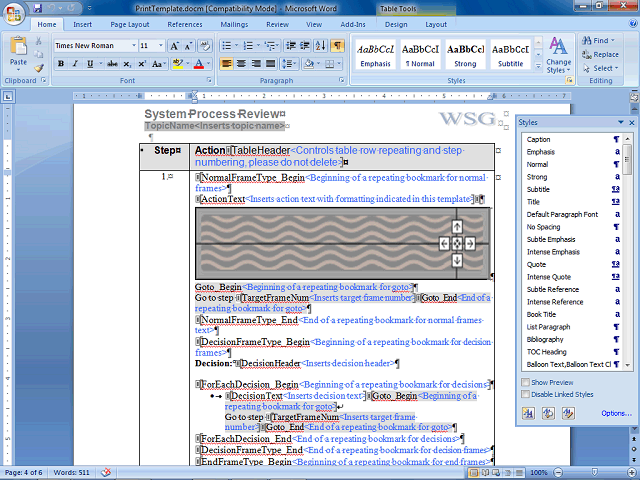Open the font size dropdown

161,46
